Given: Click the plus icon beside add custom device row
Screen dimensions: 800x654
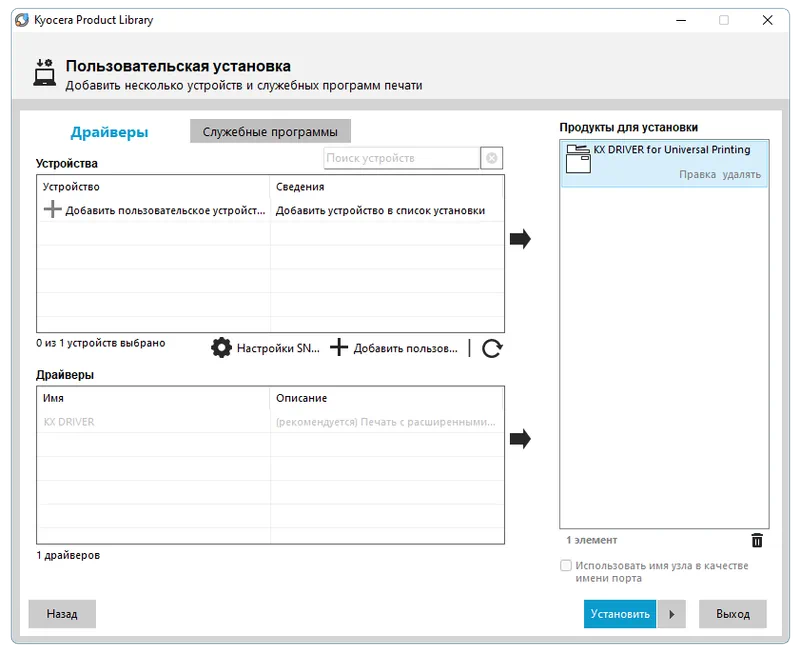Looking at the screenshot, I should pos(52,209).
